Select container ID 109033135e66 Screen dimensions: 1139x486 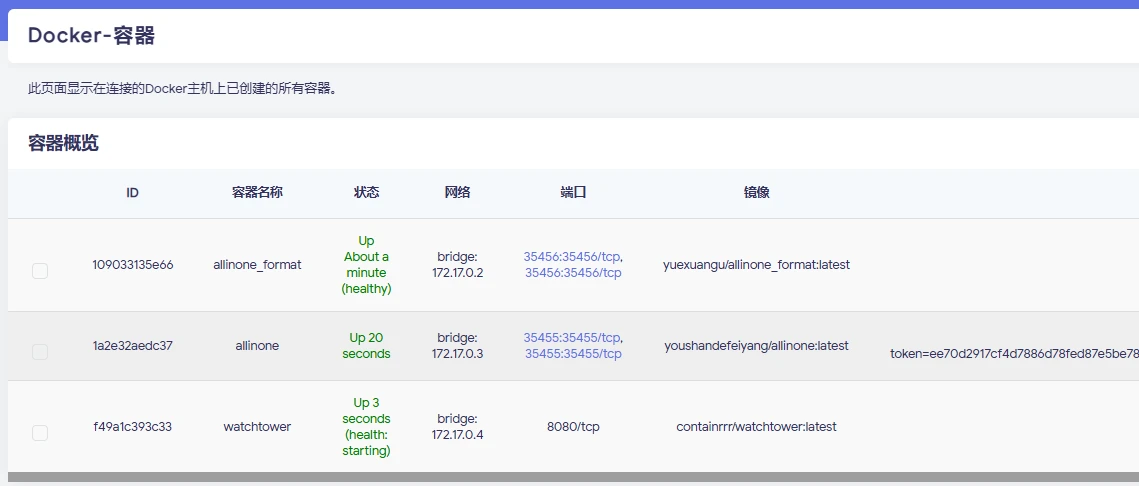tap(133, 265)
